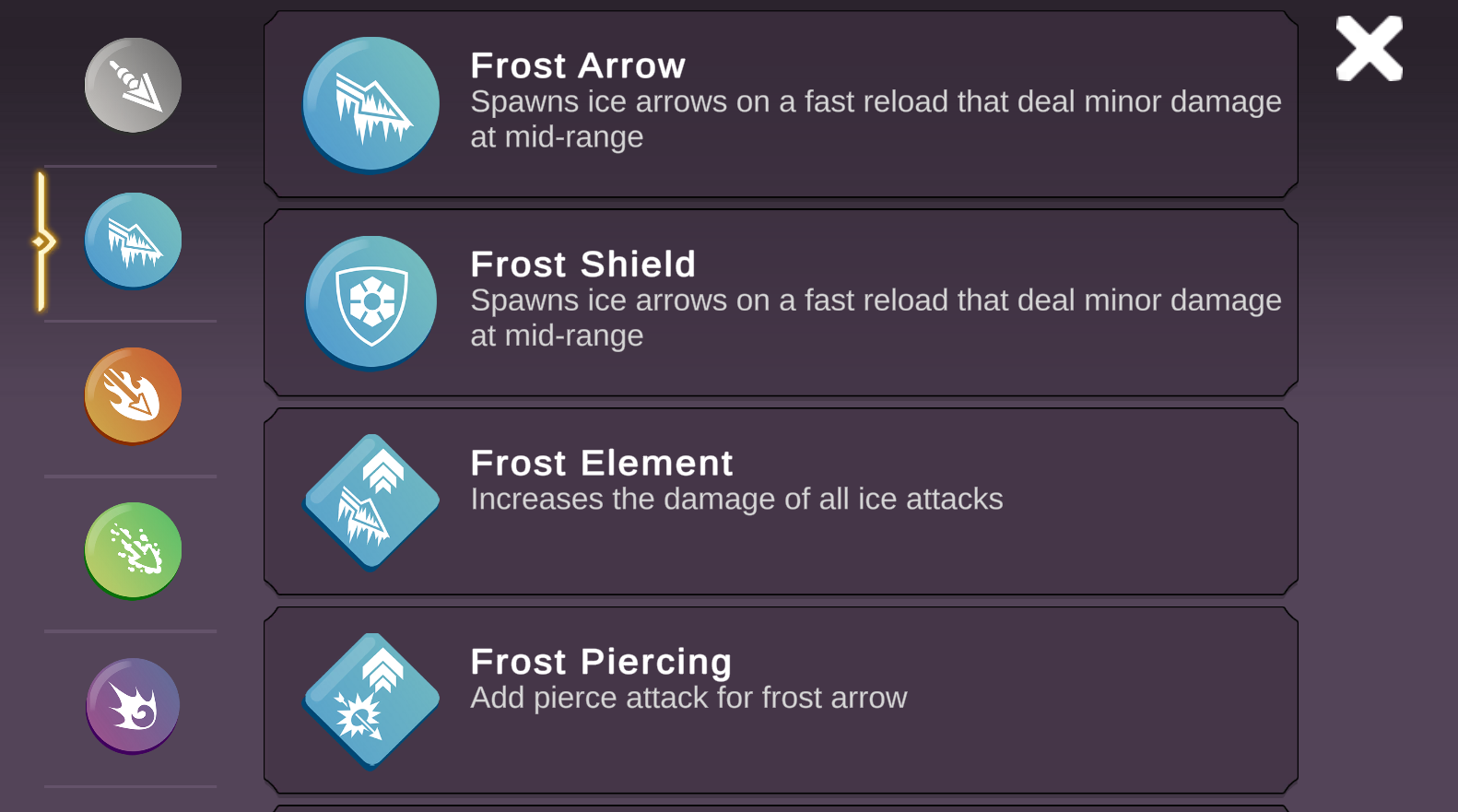Open the Frost Shield title entry

[582, 265]
